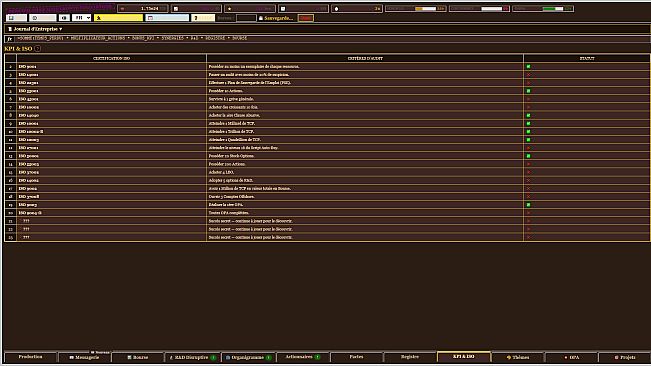Click the STATUT column header
651x366 pixels.
587,59
